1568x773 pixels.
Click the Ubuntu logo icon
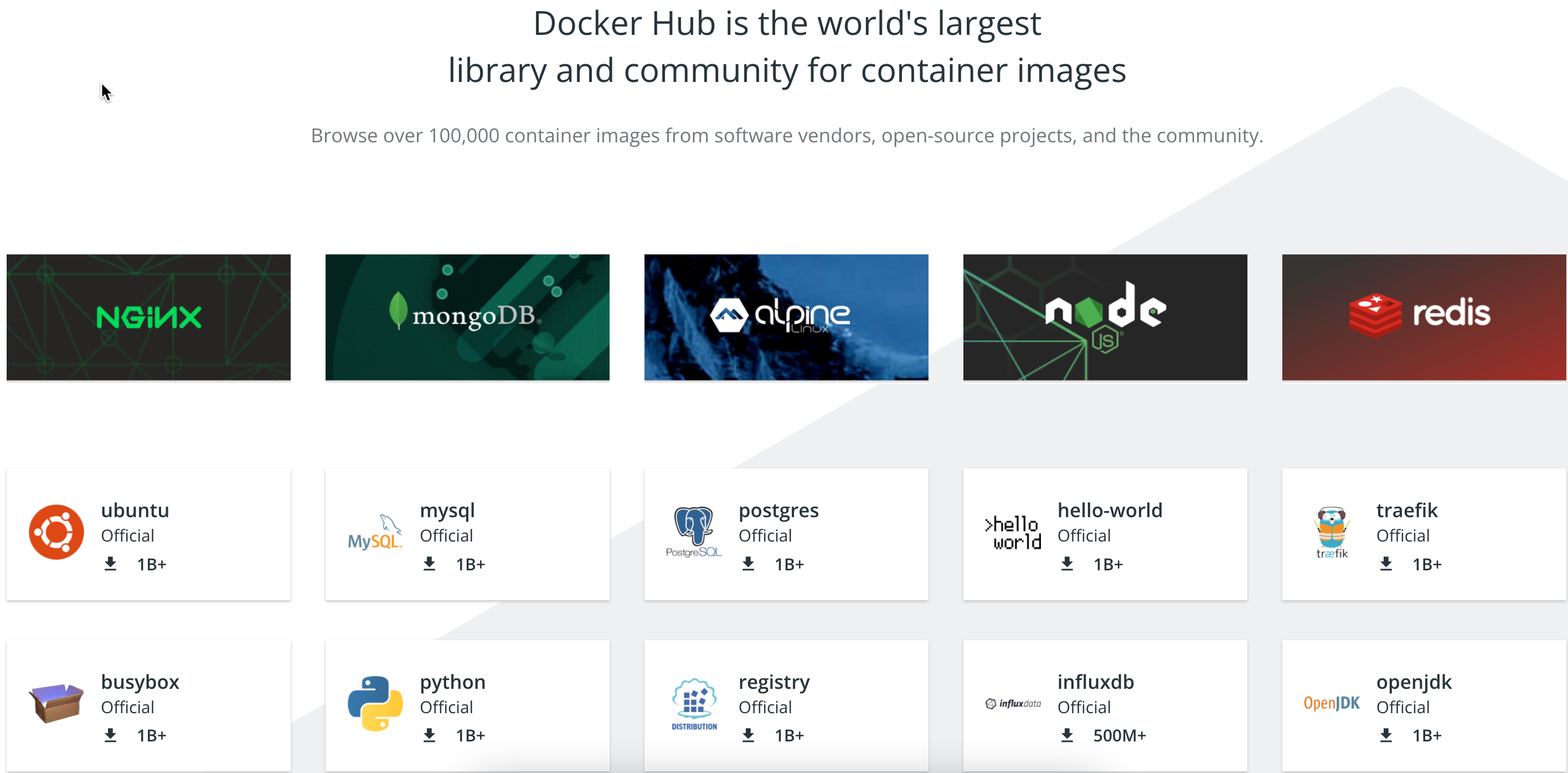pos(56,532)
